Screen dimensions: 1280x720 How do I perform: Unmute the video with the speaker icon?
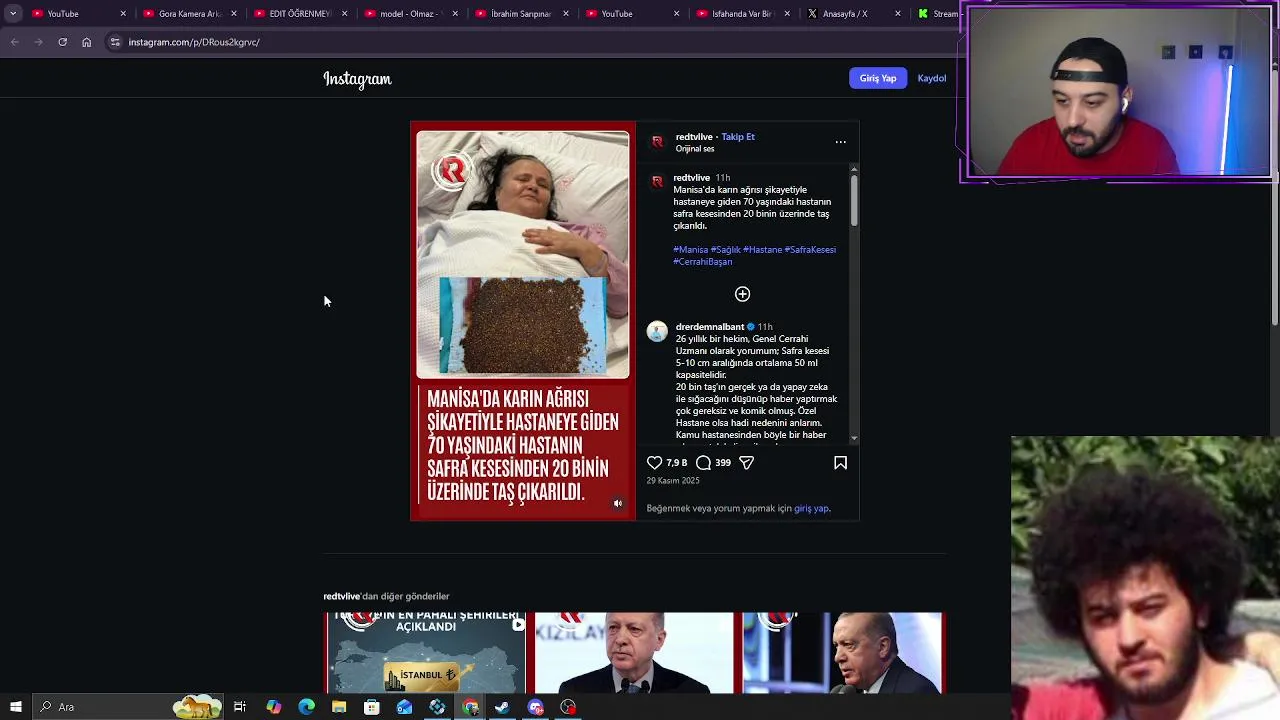click(618, 504)
